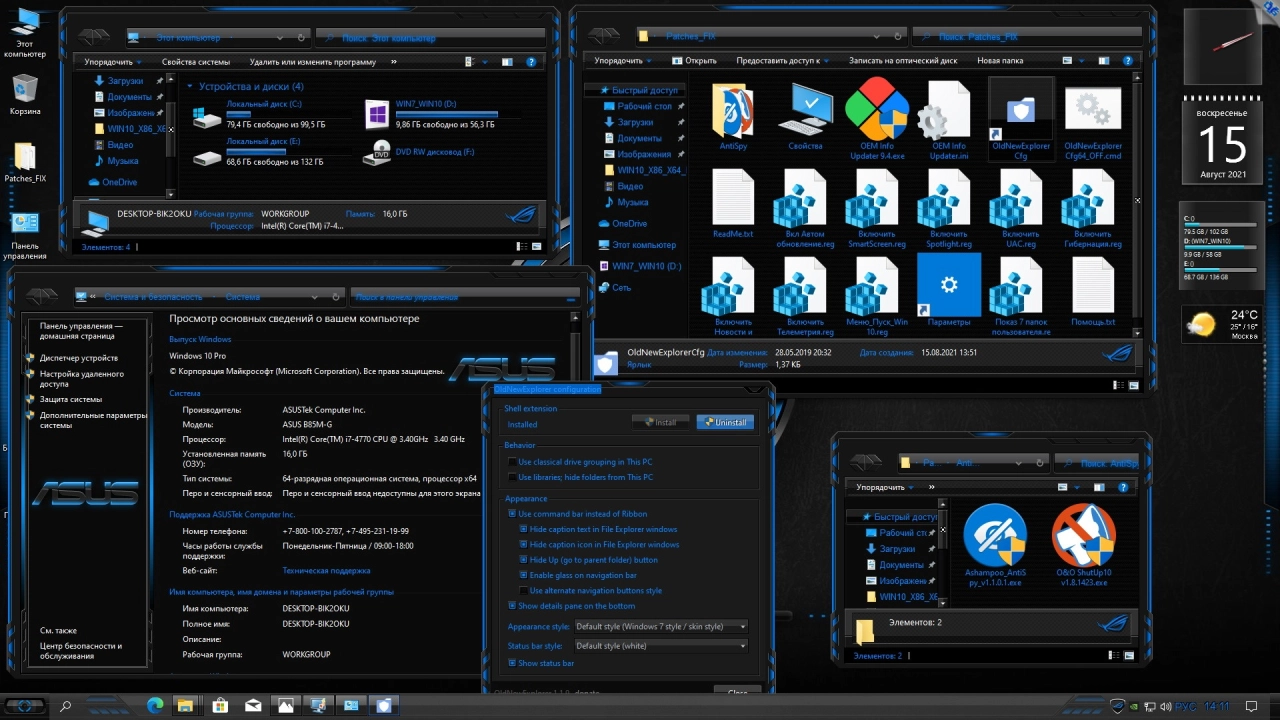1280x720 pixels.
Task: Open Защита системы link
Action: [71, 399]
